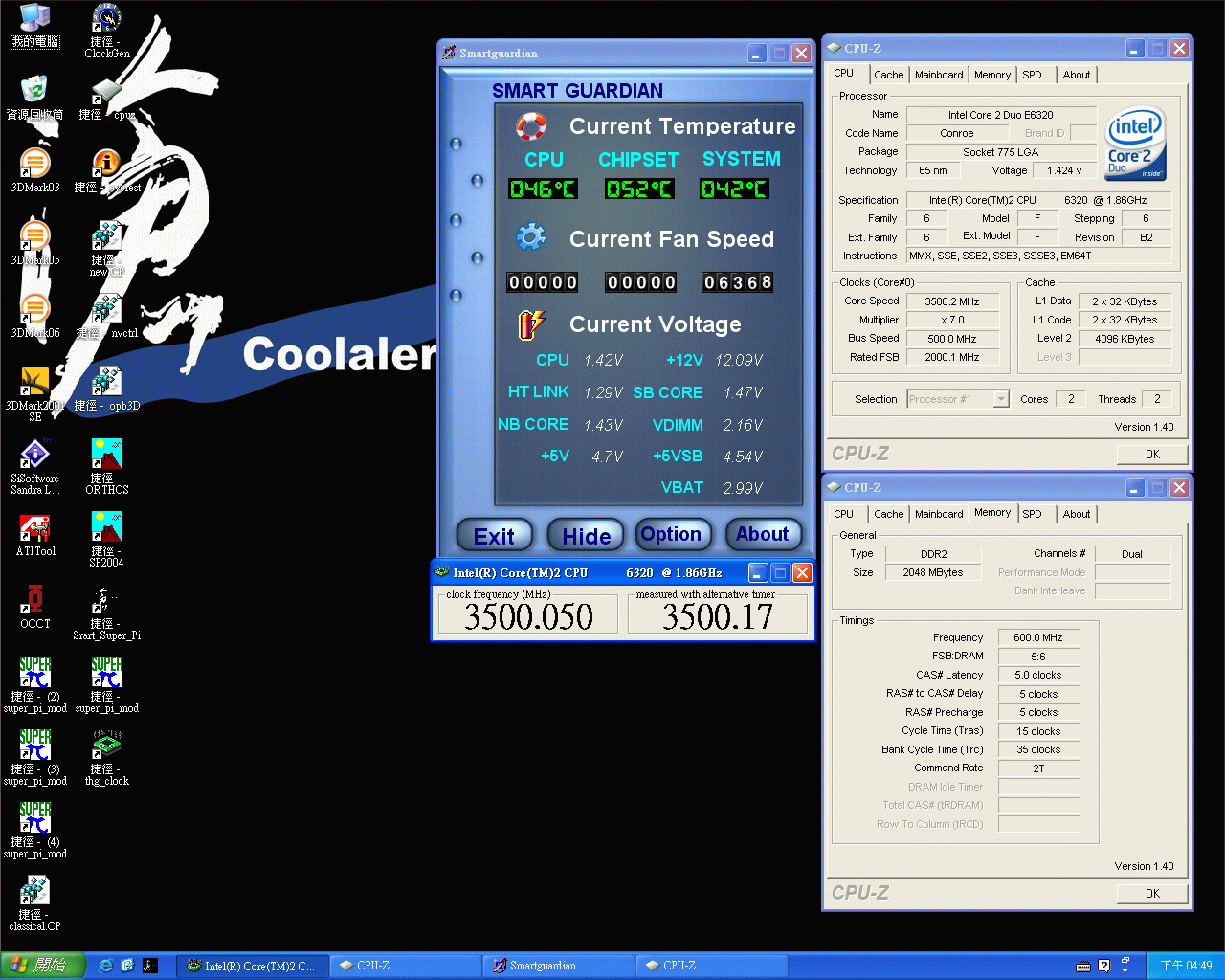
Task: Switch to Mainboard tab in upper CPU-Z
Action: (x=939, y=75)
